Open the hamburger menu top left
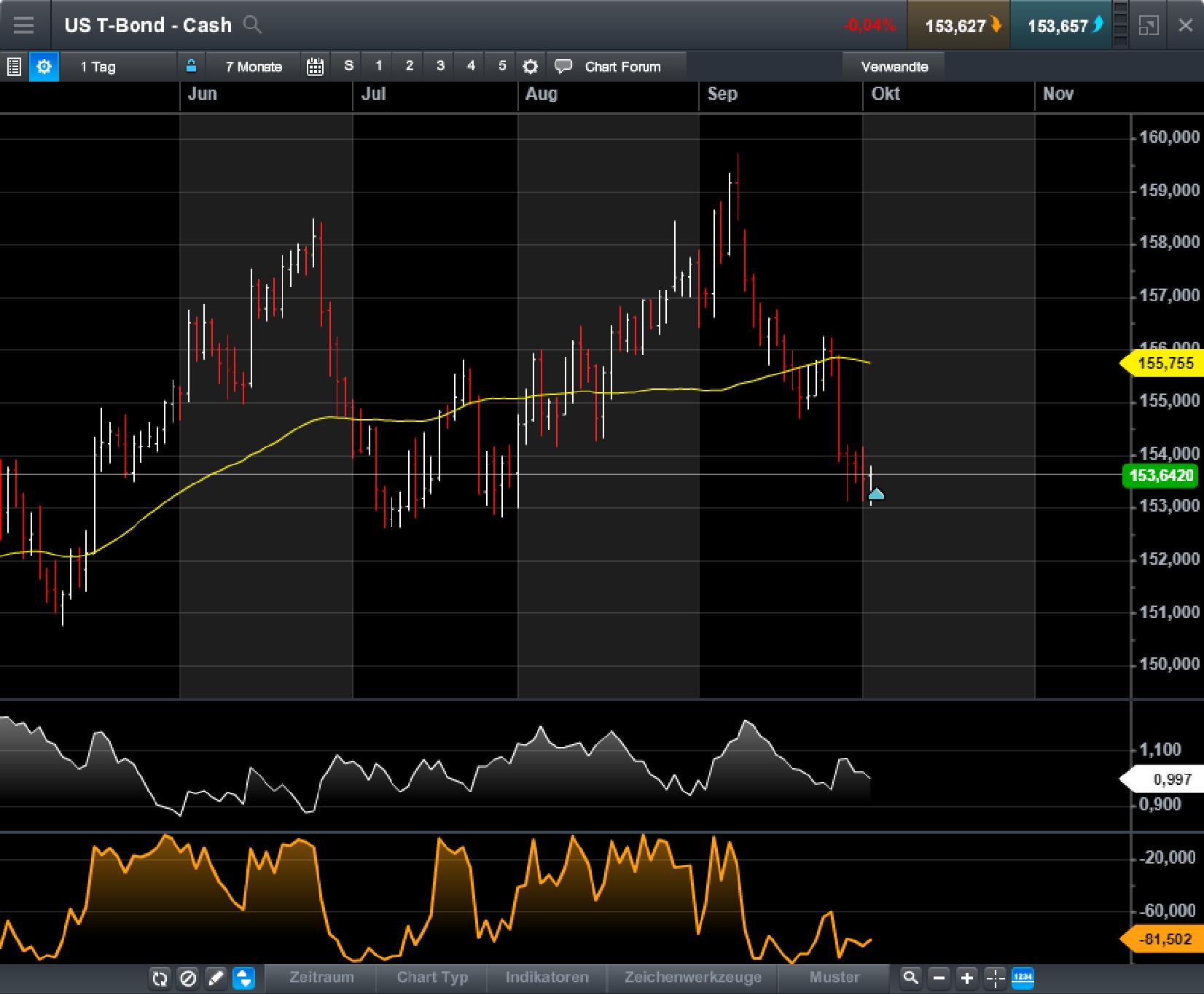Viewport: 1204px width, 994px height. point(24,26)
